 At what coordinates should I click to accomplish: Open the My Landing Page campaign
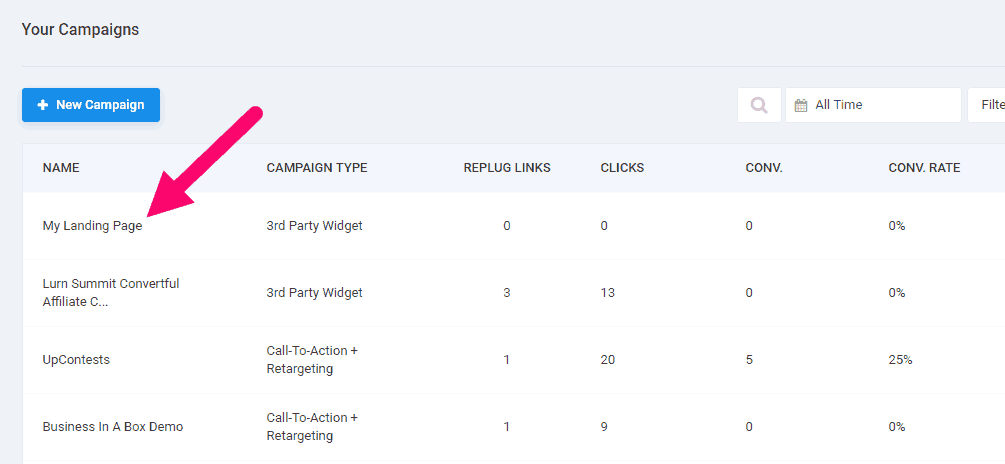point(92,226)
